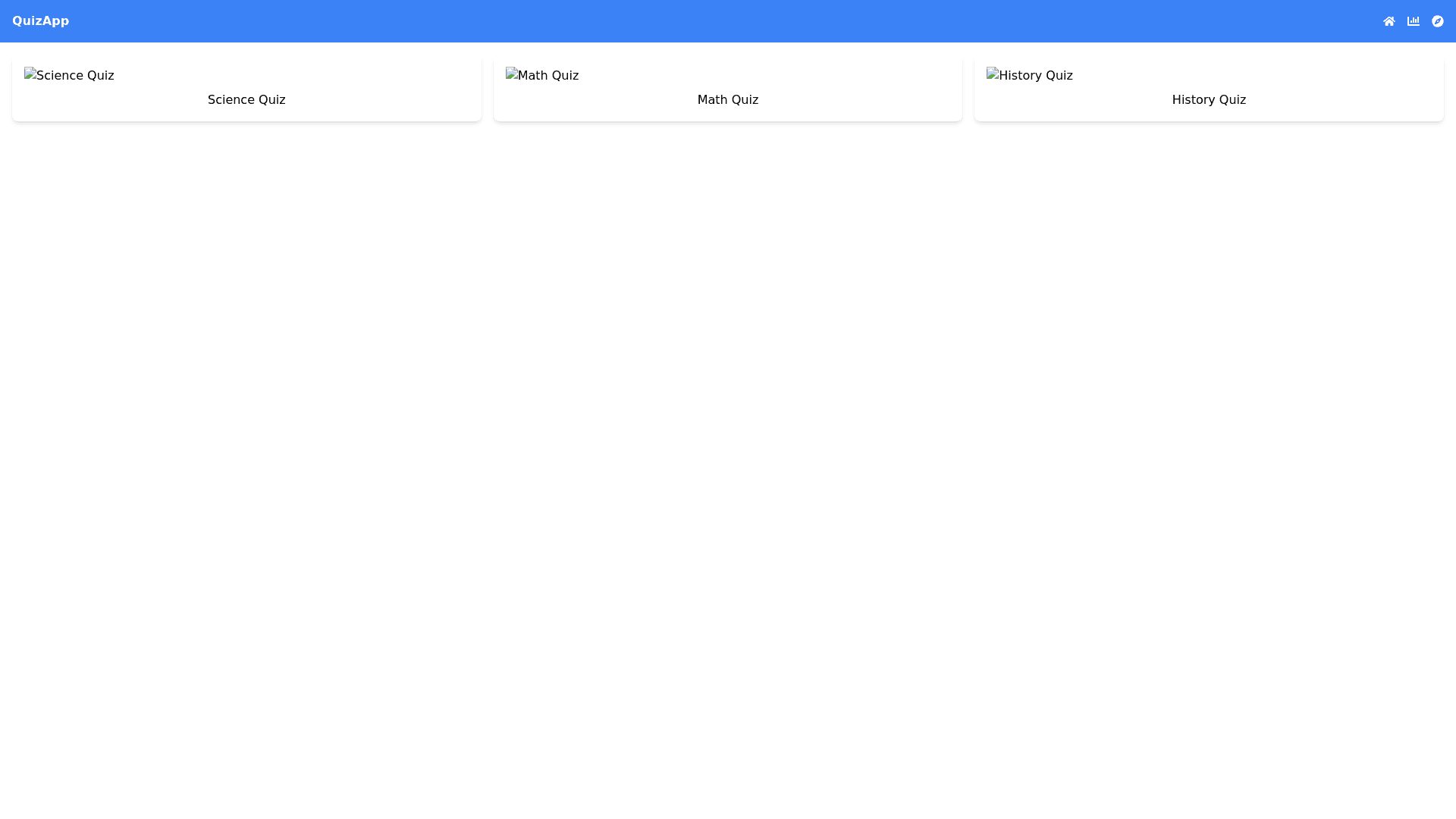Viewport: 1456px width, 819px height.
Task: Click the Math Quiz image alt text
Action: (x=548, y=76)
